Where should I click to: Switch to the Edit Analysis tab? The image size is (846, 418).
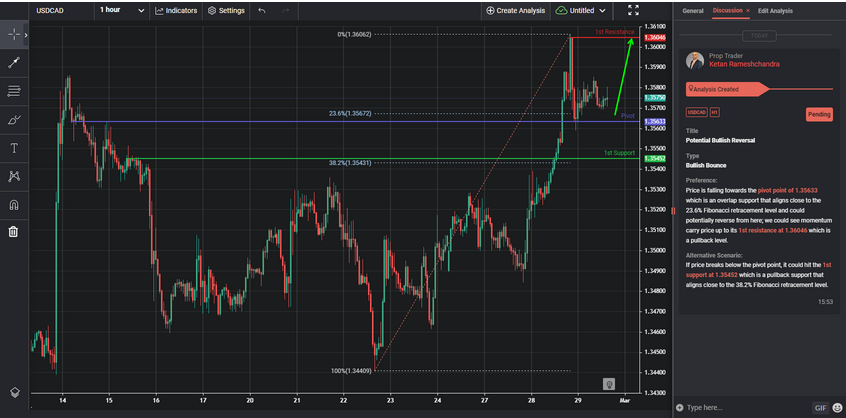pyautogui.click(x=775, y=11)
